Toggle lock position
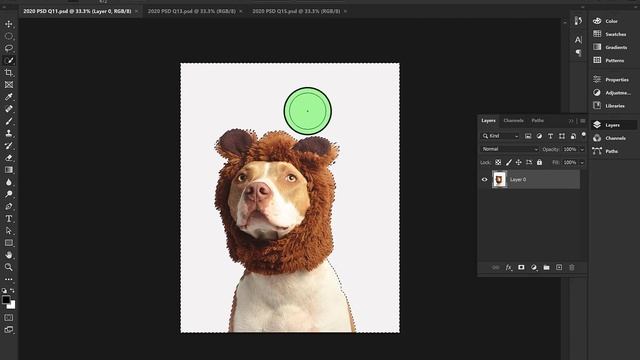Viewport: 640px width, 360px height. coord(518,162)
